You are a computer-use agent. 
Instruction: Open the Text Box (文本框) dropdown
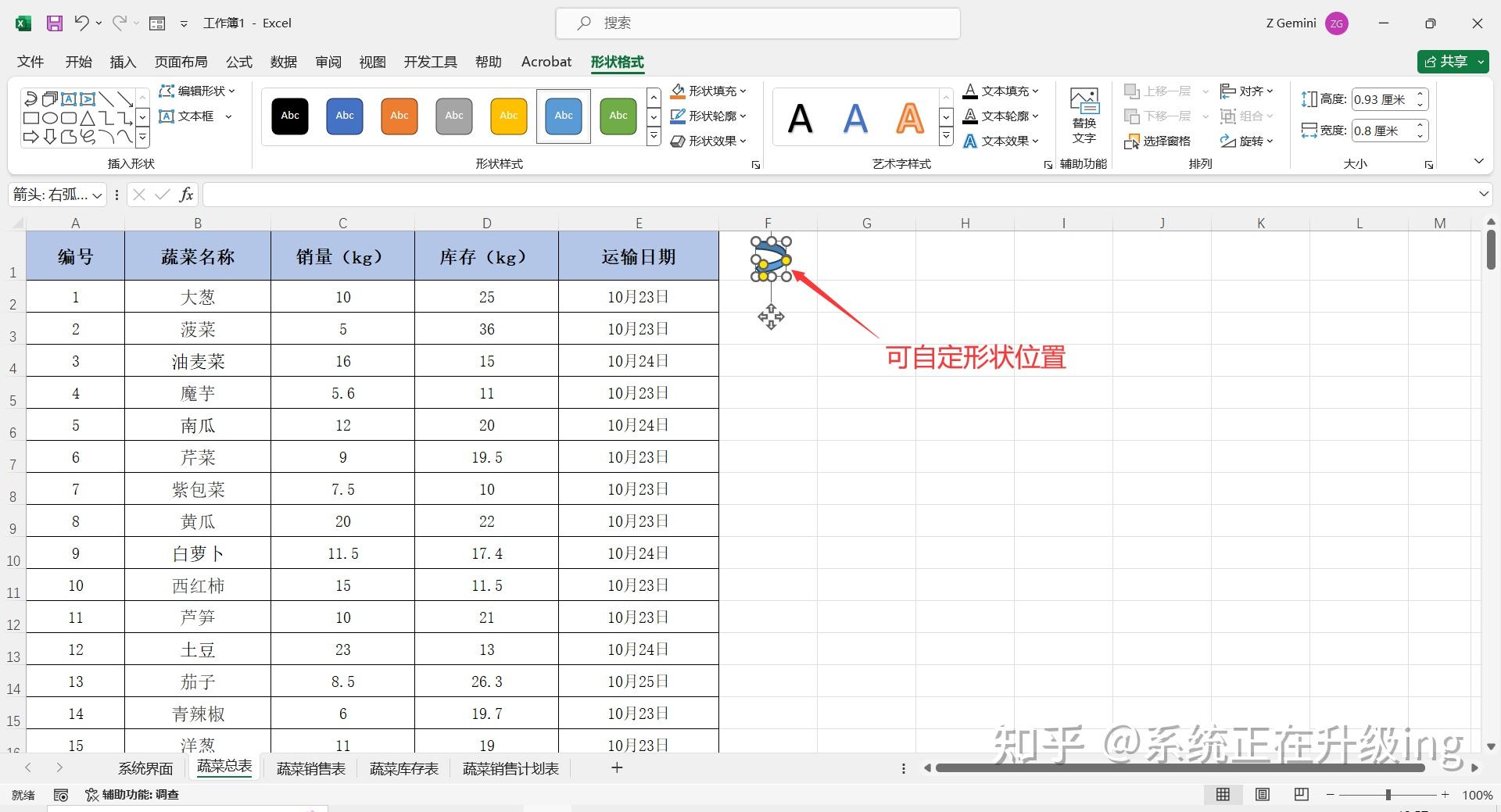click(x=195, y=116)
